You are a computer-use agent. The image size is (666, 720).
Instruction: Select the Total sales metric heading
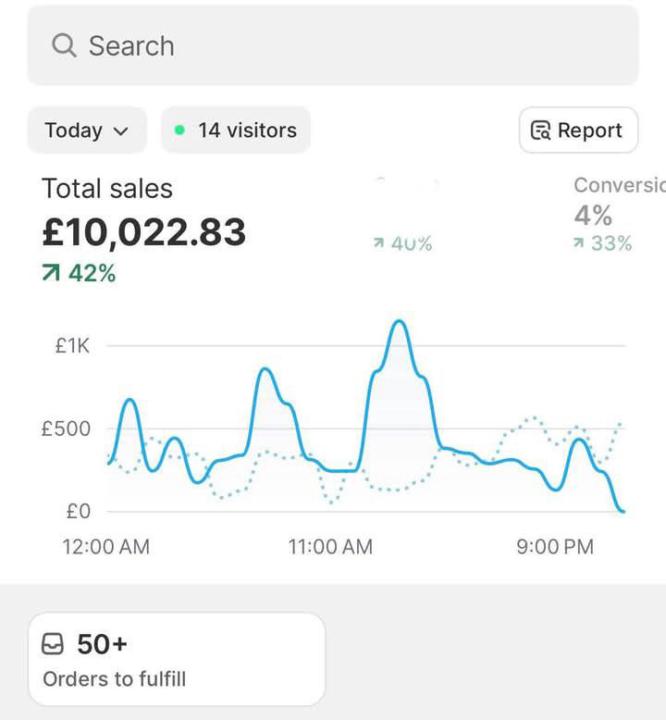coord(107,188)
